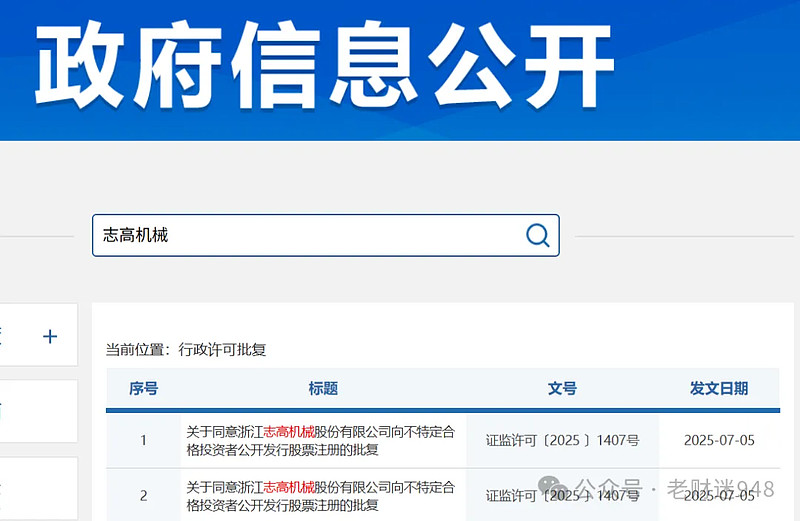Focus the search box containing 志高机械
Screen dimensions: 800x521
(x=326, y=235)
